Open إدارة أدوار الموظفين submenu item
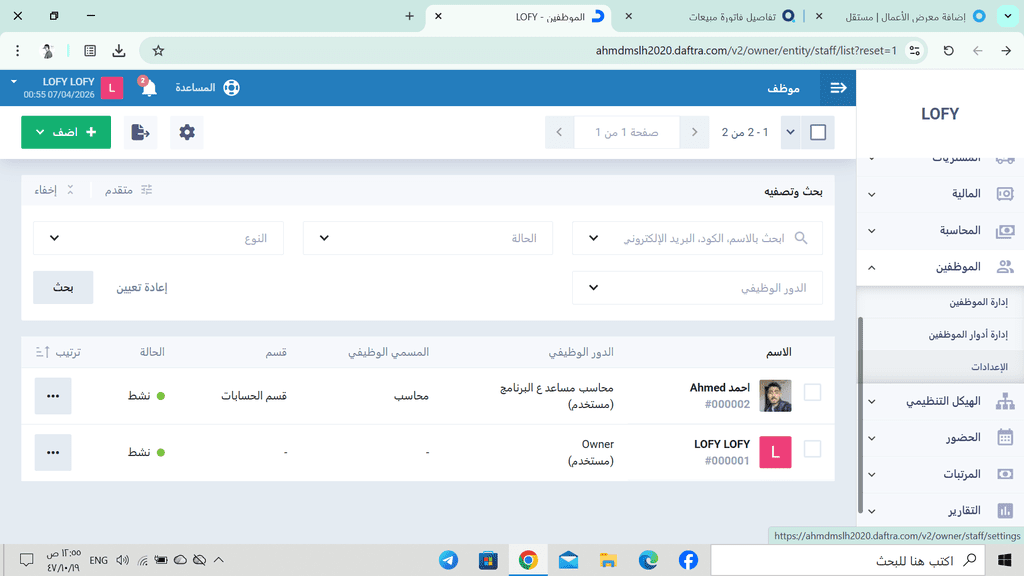The image size is (1024, 576). click(x=968, y=334)
